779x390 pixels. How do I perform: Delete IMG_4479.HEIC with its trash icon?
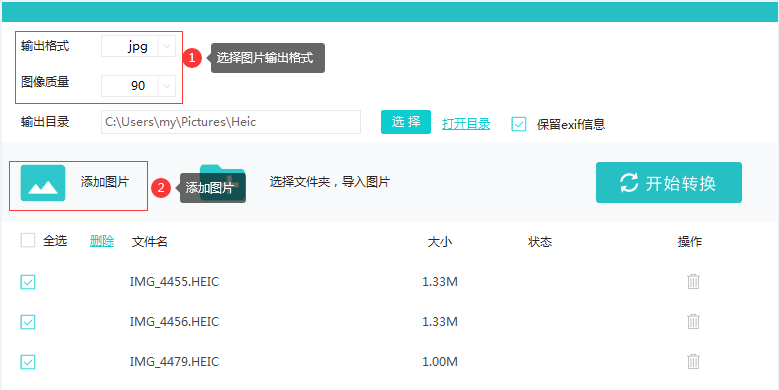[x=694, y=361]
